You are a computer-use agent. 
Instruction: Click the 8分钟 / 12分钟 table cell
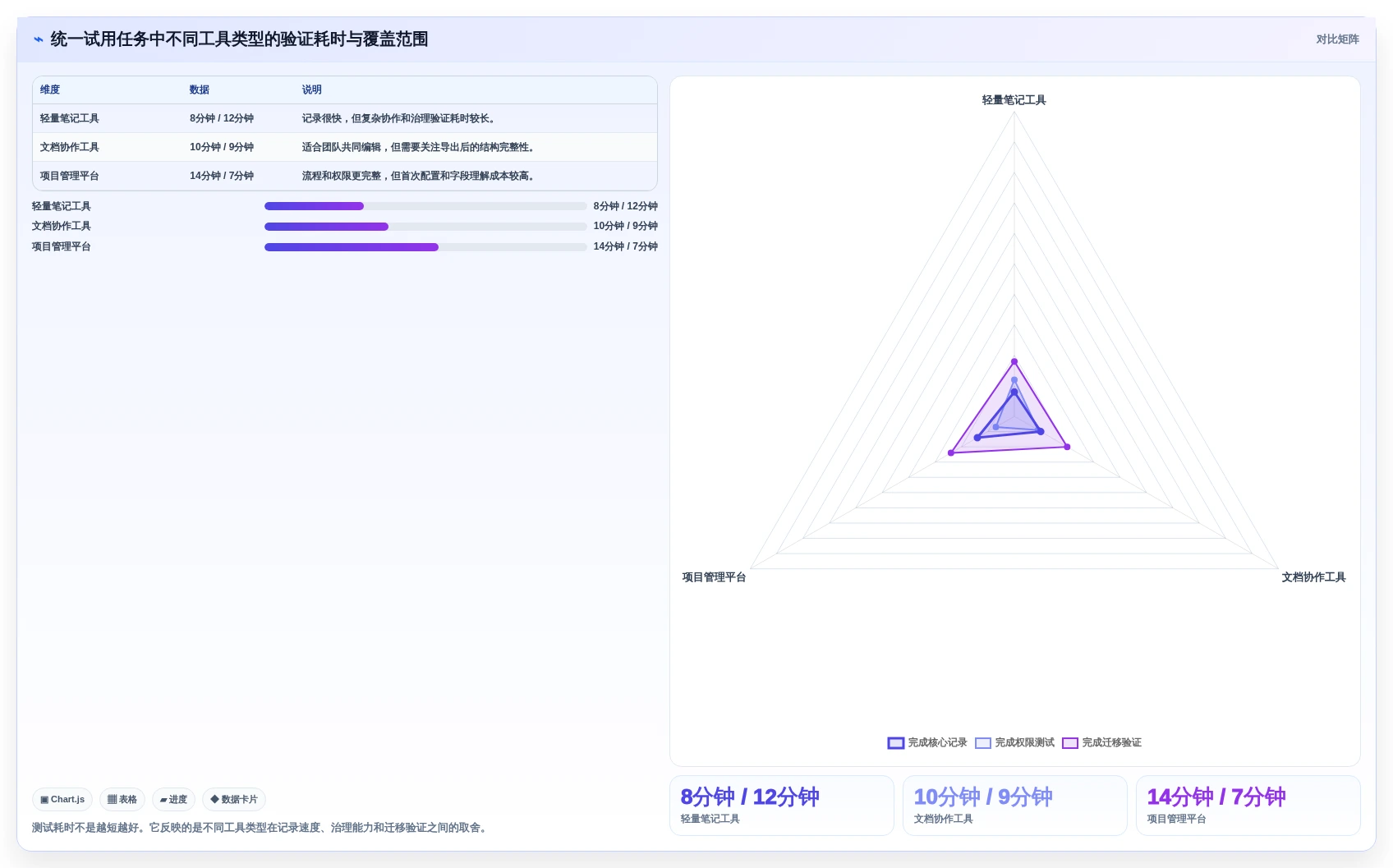(x=222, y=118)
